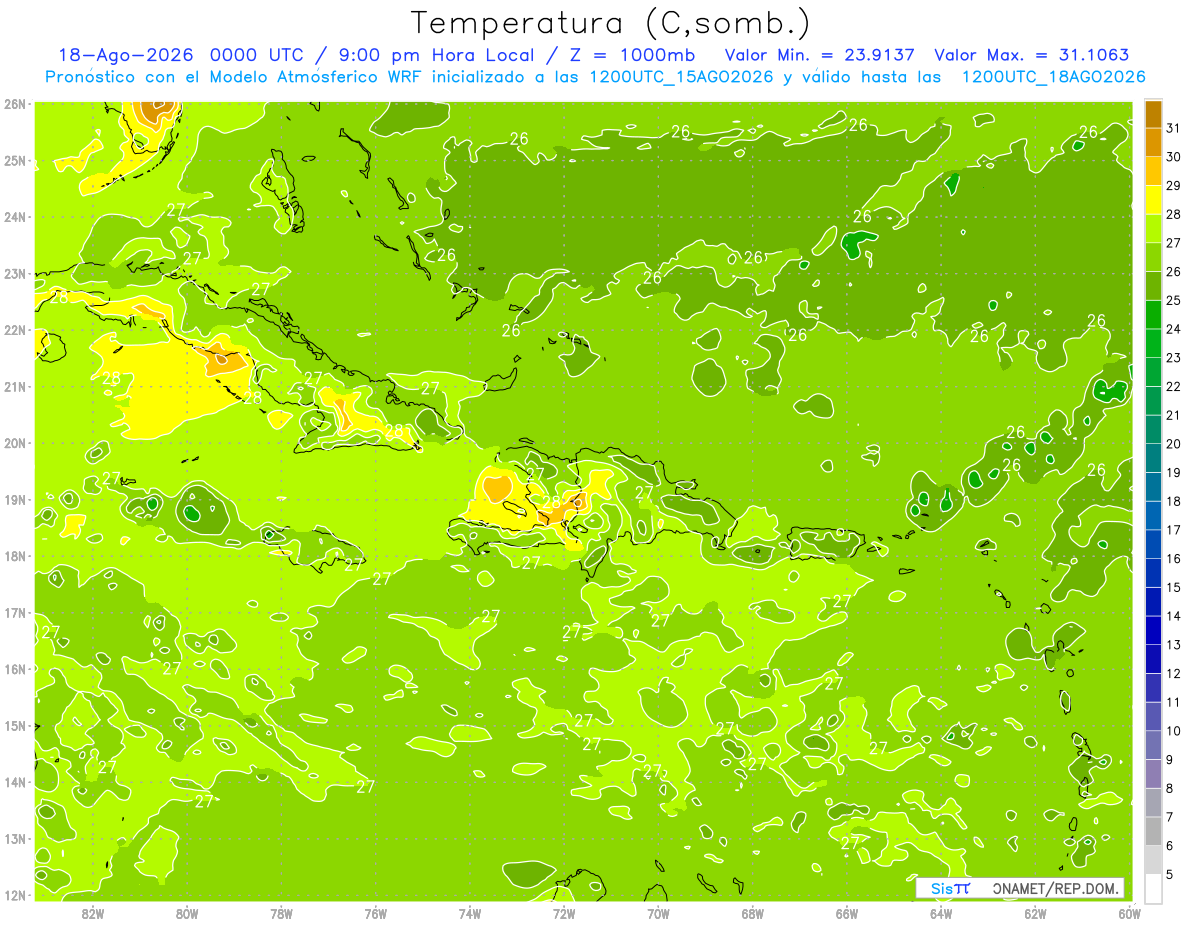Click the 62W longitude label

point(1035,913)
